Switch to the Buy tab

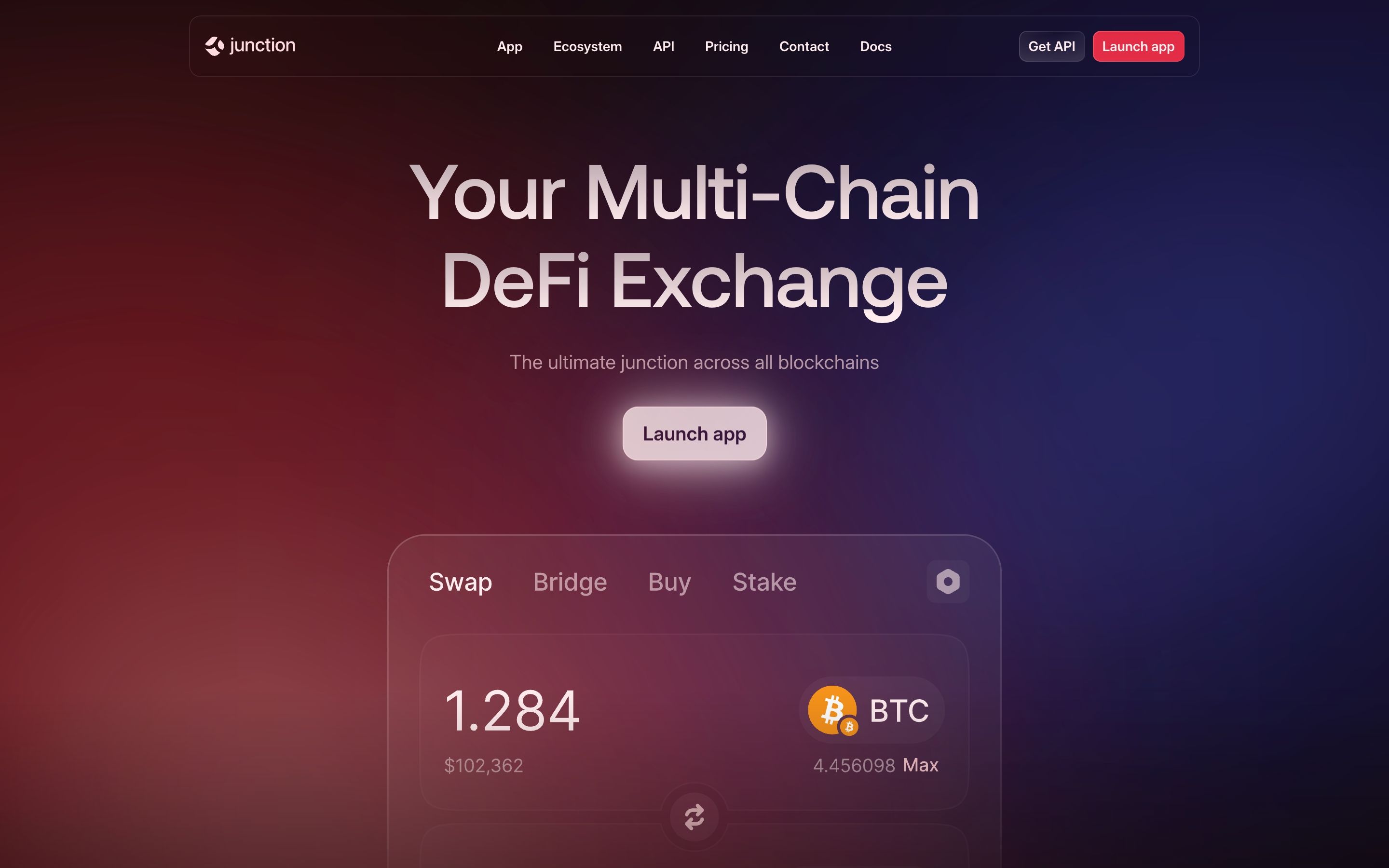click(x=669, y=582)
